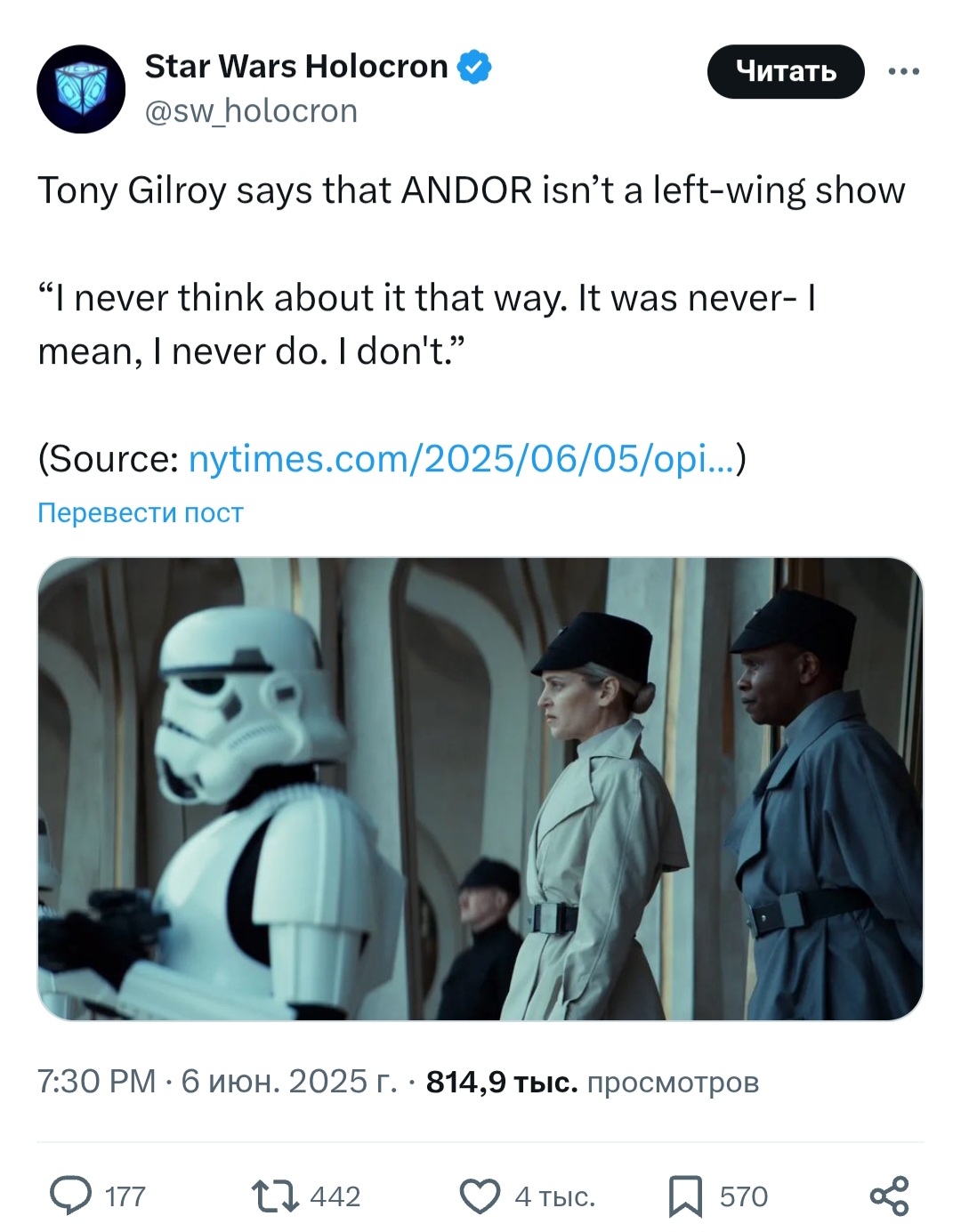This screenshot has width=961, height=1232.
Task: Open the Star Wars Holocron profile avatar
Action: pyautogui.click(x=81, y=89)
